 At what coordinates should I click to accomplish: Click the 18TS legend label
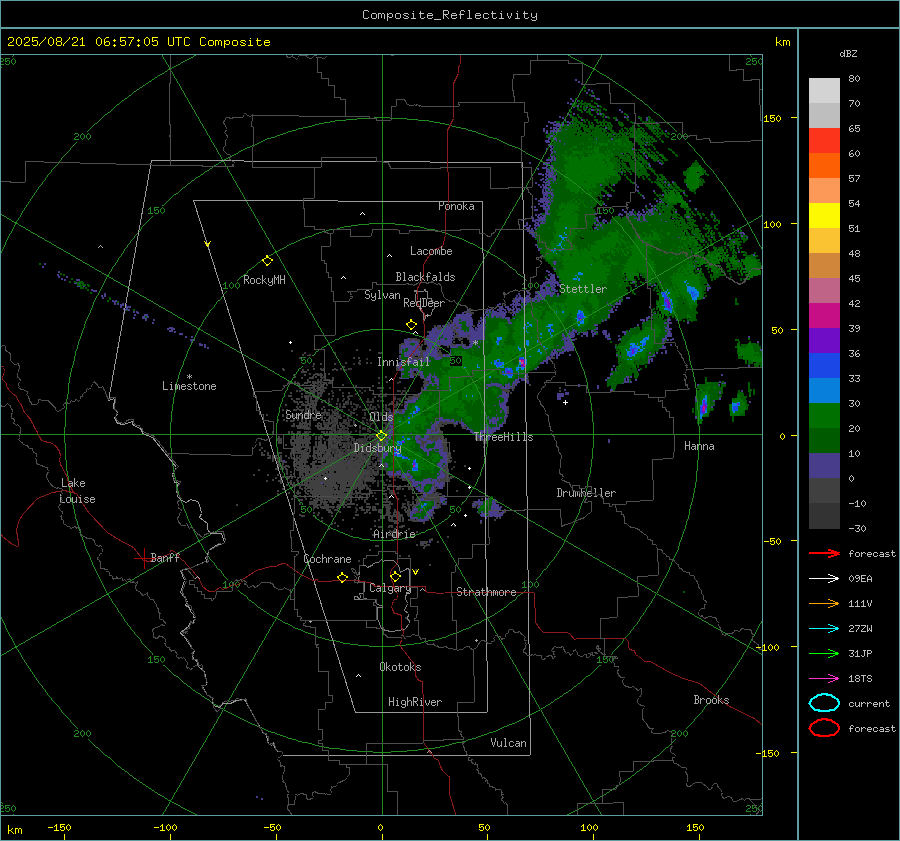(860, 679)
